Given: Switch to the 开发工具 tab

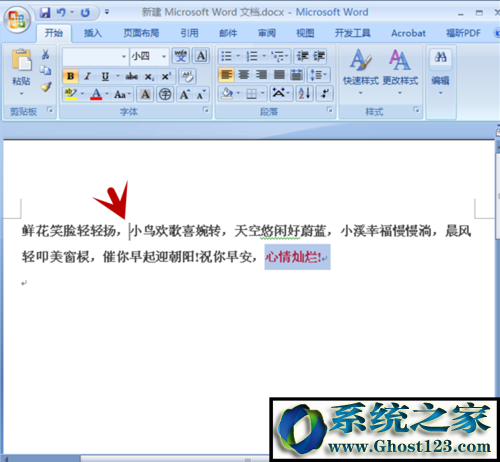Looking at the screenshot, I should pos(353,33).
